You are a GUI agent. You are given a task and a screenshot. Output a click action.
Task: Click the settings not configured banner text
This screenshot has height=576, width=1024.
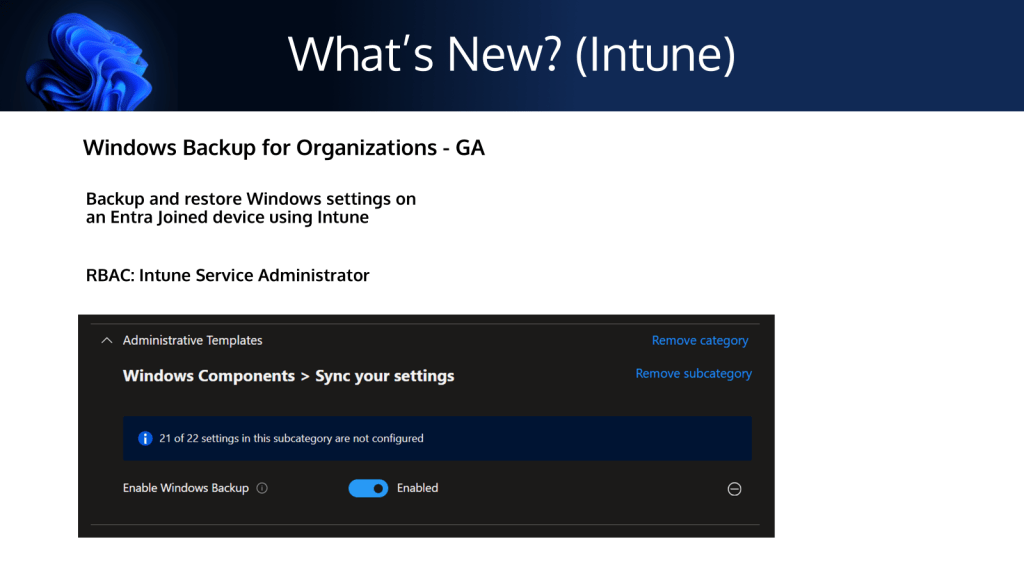[291, 438]
